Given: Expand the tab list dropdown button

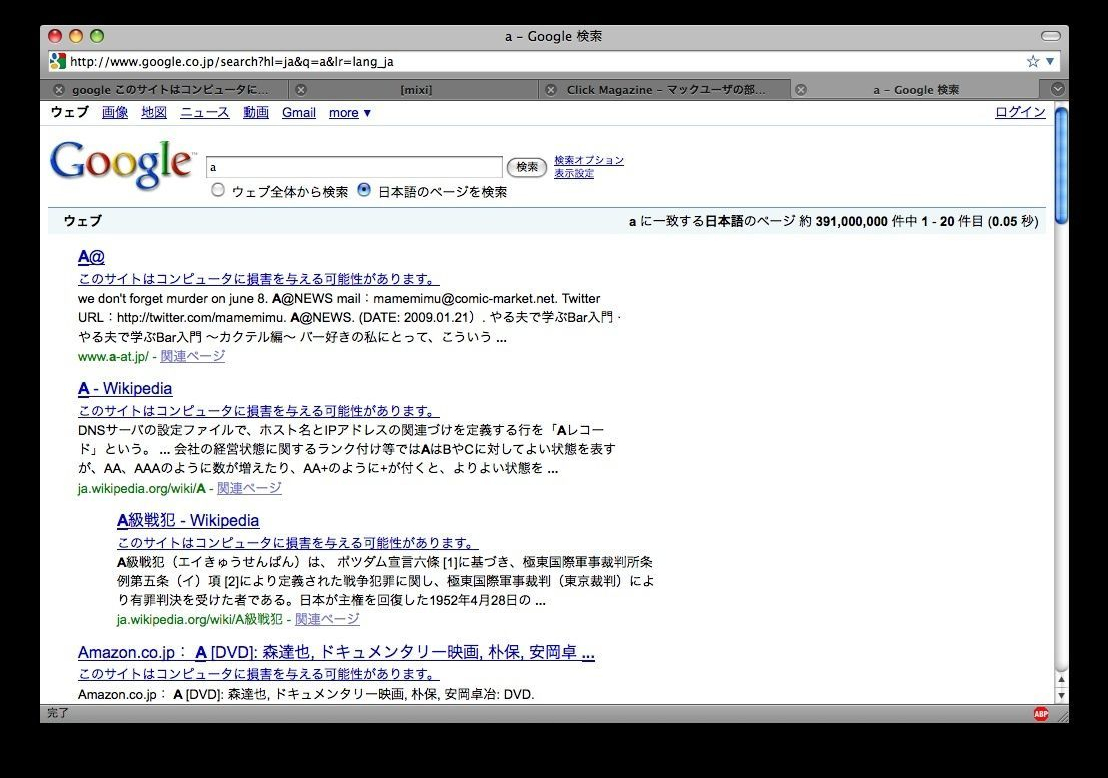Looking at the screenshot, I should click(1058, 89).
